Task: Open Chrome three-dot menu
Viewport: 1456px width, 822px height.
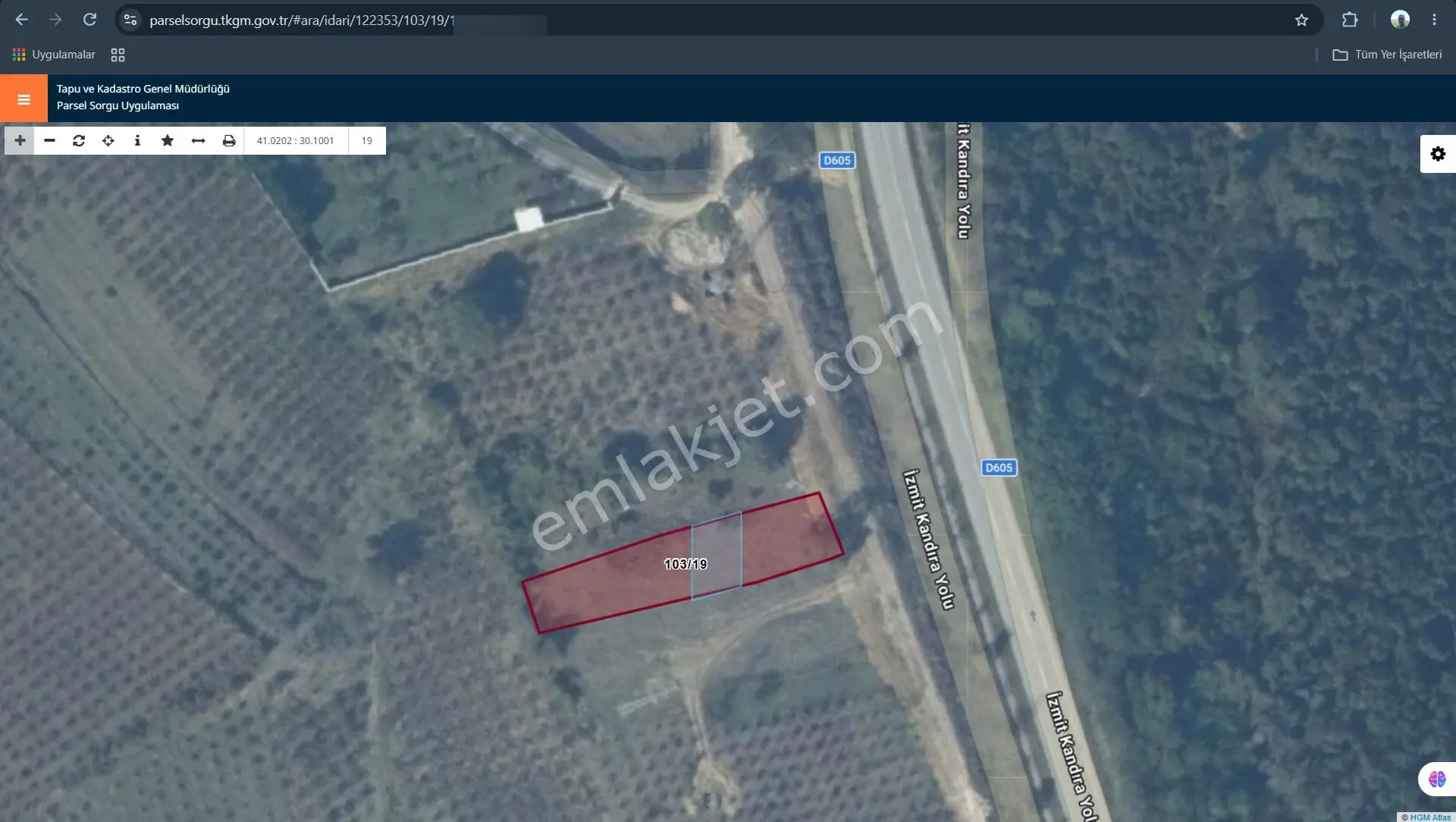Action: tap(1434, 20)
